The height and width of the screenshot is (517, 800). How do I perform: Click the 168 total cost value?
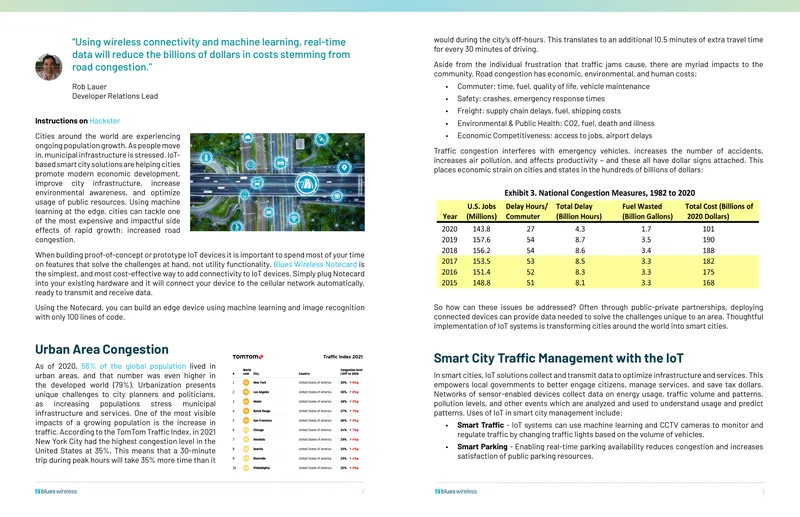pos(708,283)
